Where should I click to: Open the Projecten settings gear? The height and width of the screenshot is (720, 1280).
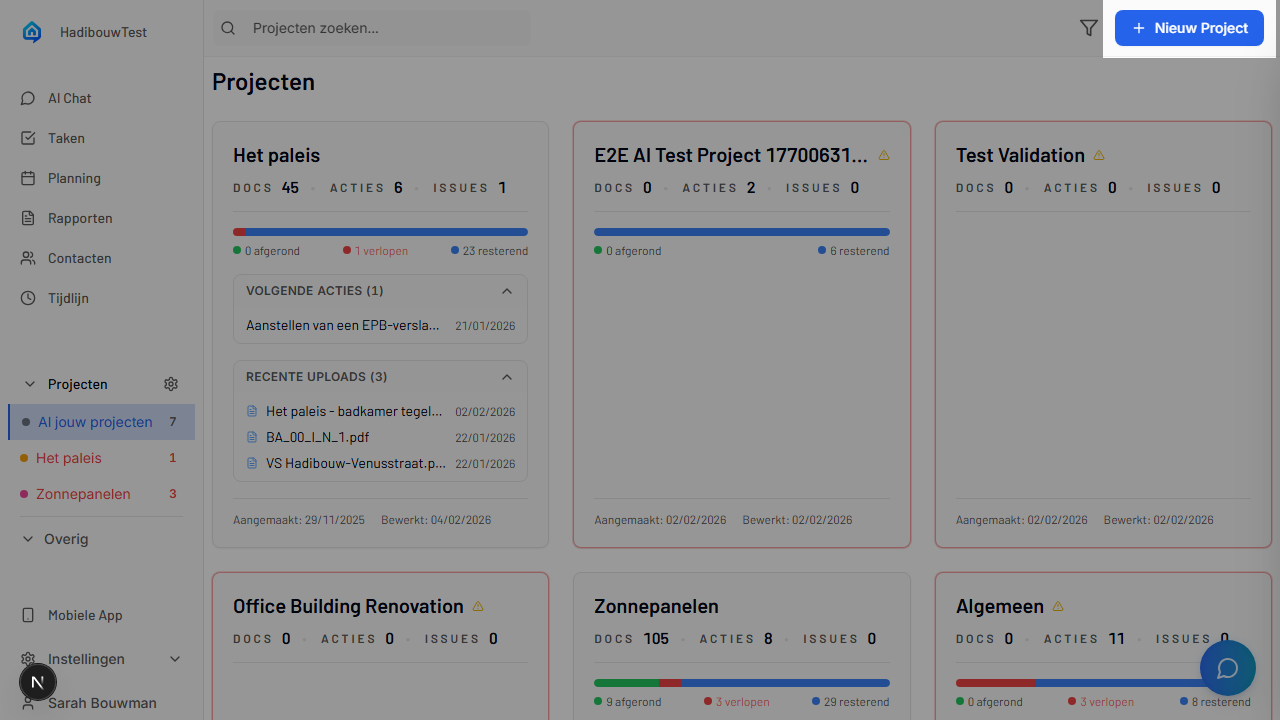pos(170,384)
